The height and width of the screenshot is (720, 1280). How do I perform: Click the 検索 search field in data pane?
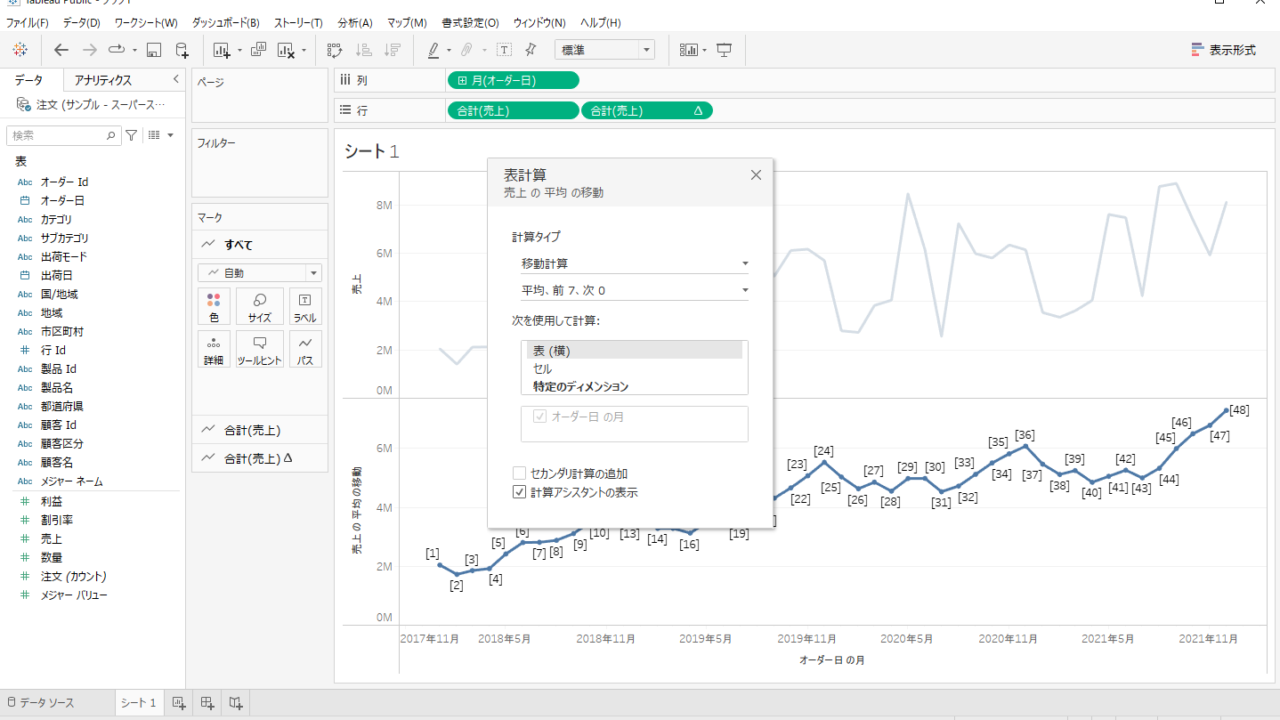[x=63, y=135]
